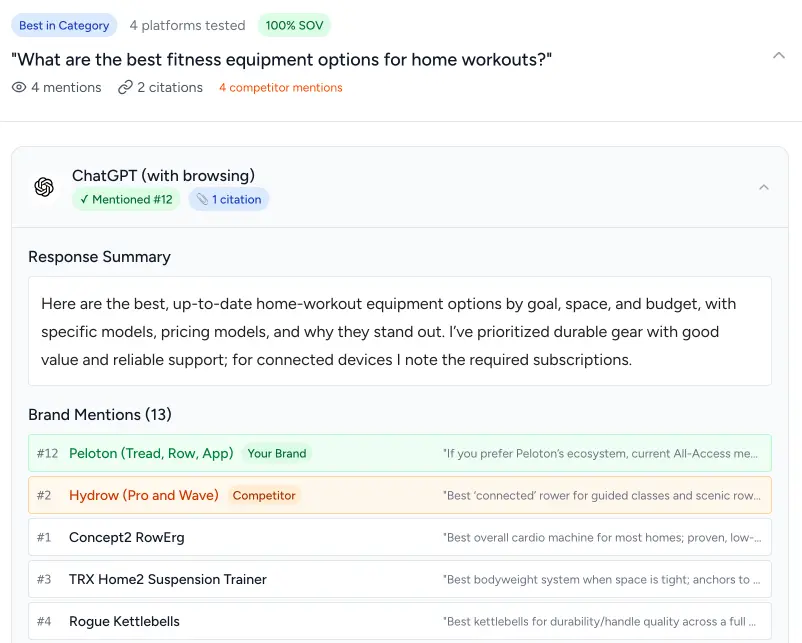Click the 4 platforms tested label
The image size is (802, 643).
pyautogui.click(x=187, y=26)
